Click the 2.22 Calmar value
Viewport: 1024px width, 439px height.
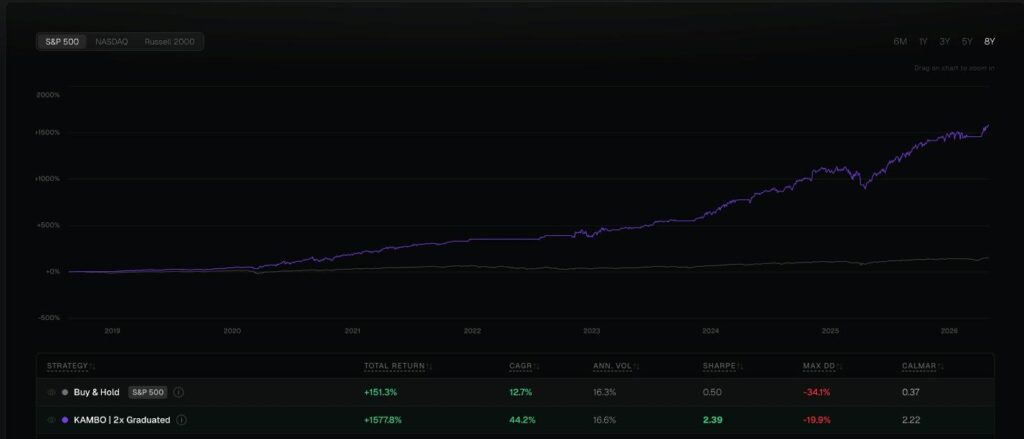911,420
